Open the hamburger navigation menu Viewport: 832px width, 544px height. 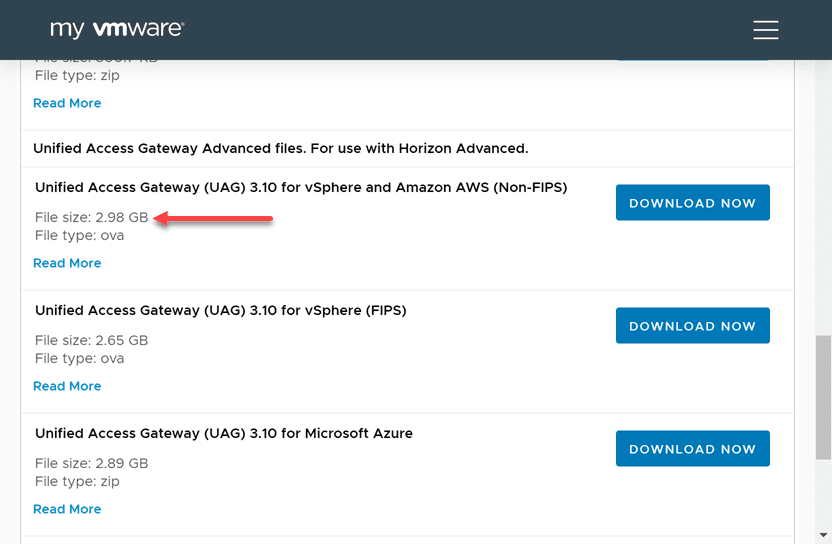(x=766, y=30)
